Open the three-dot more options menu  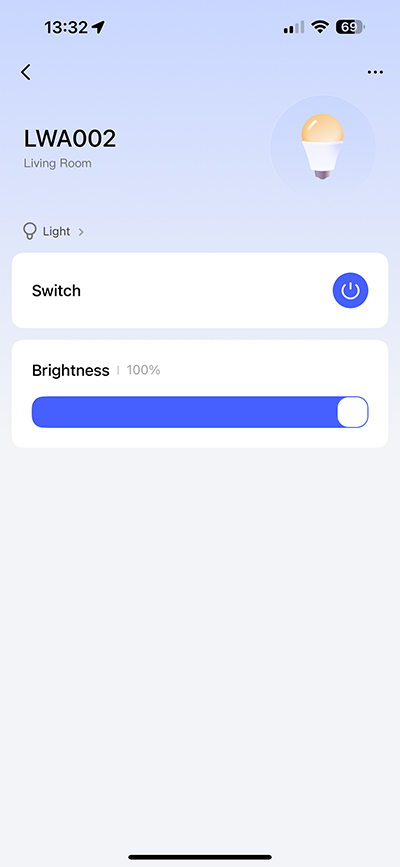coord(375,72)
